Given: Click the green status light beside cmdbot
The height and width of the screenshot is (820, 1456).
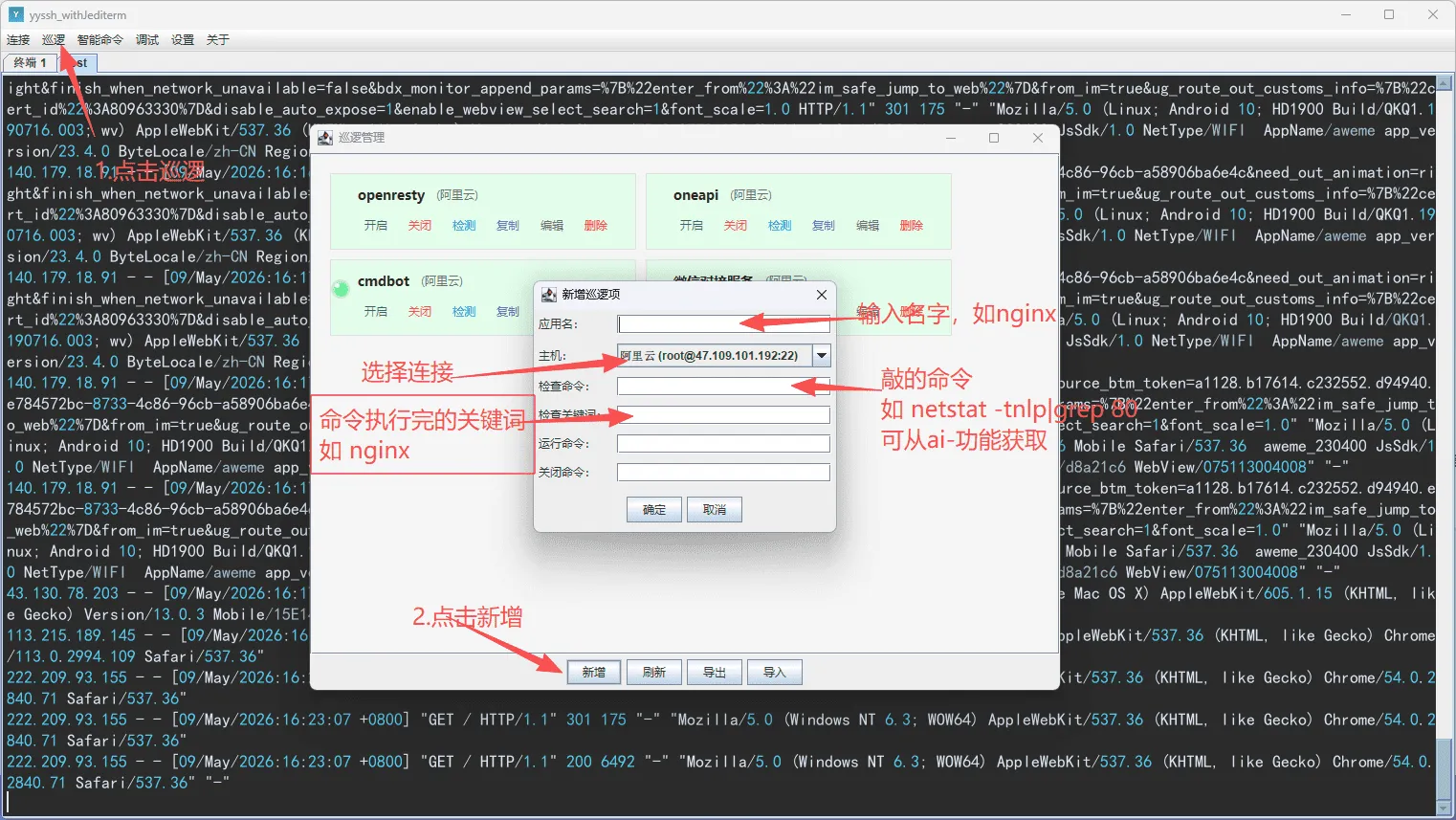Looking at the screenshot, I should (x=341, y=288).
